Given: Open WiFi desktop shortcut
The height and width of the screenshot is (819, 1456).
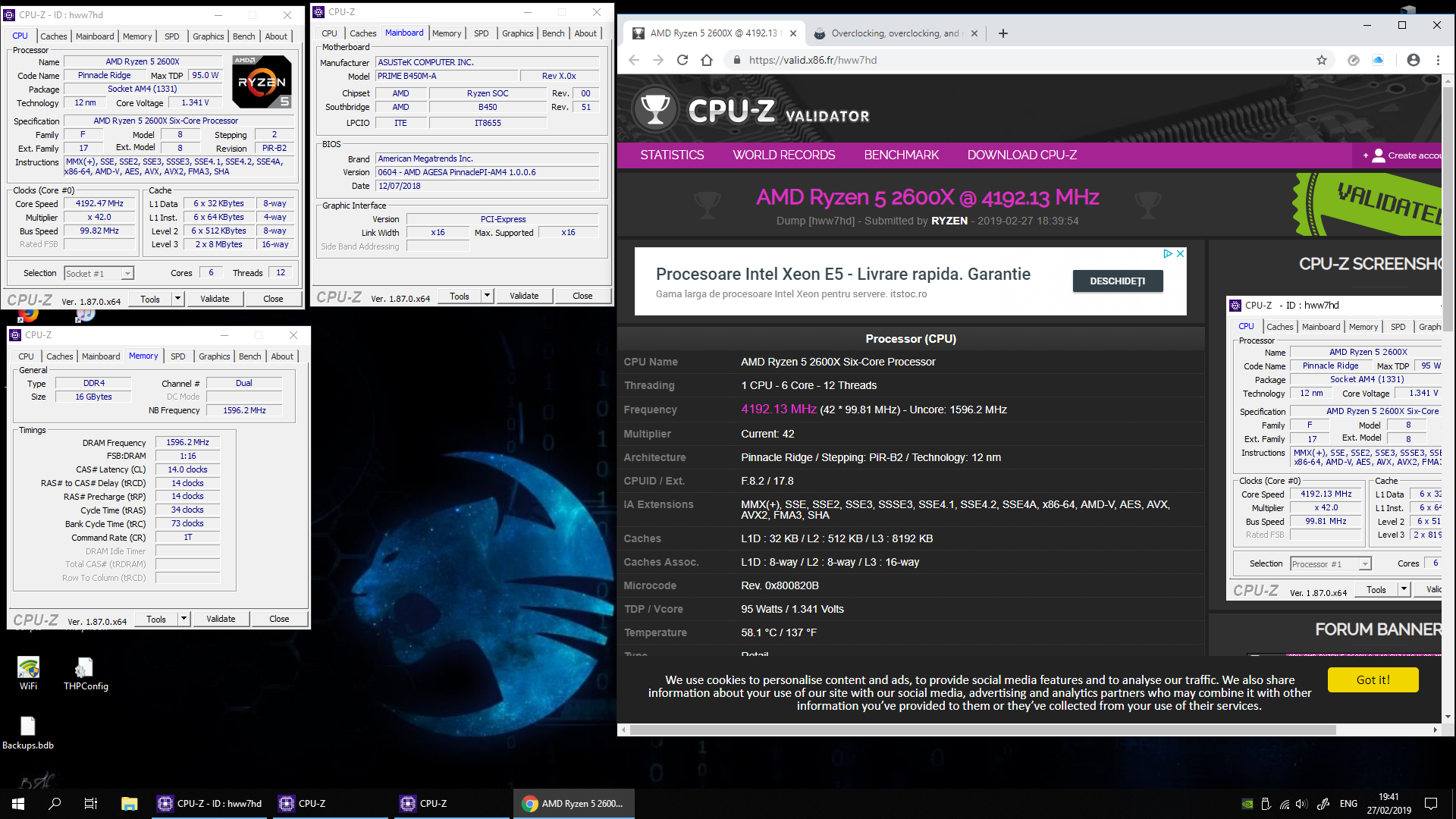Looking at the screenshot, I should 28,673.
